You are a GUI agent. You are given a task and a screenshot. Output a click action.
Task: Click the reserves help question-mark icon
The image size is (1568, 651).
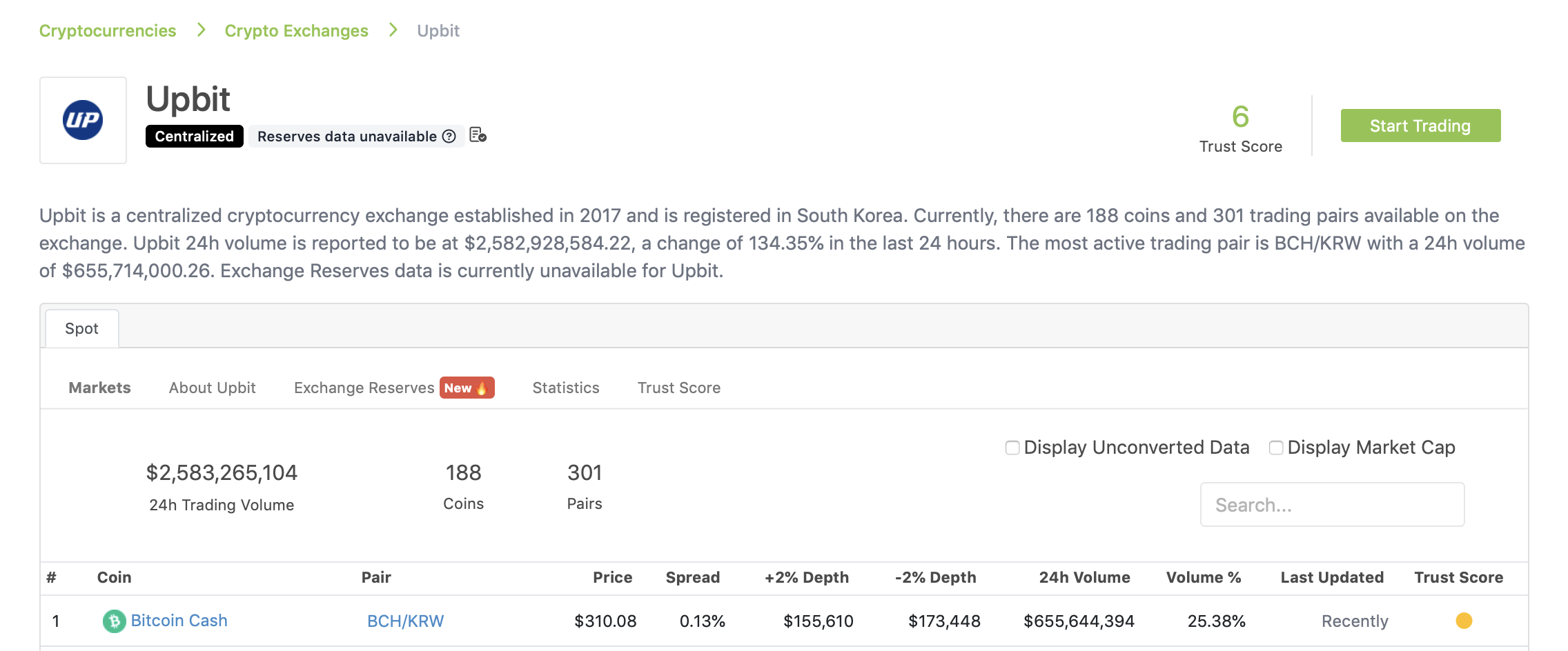(449, 137)
